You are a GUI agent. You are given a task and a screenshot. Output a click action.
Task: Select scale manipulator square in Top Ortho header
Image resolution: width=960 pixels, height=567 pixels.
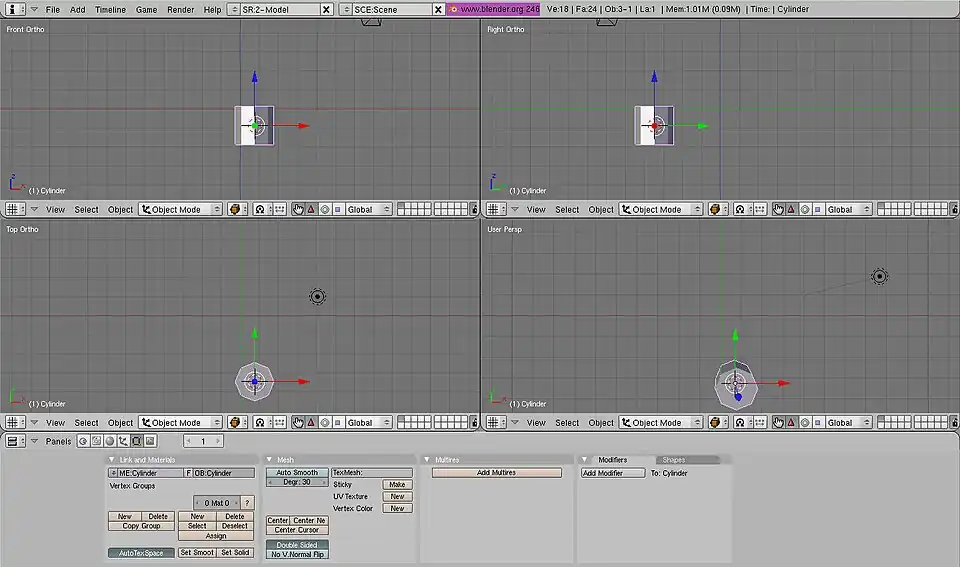point(337,423)
